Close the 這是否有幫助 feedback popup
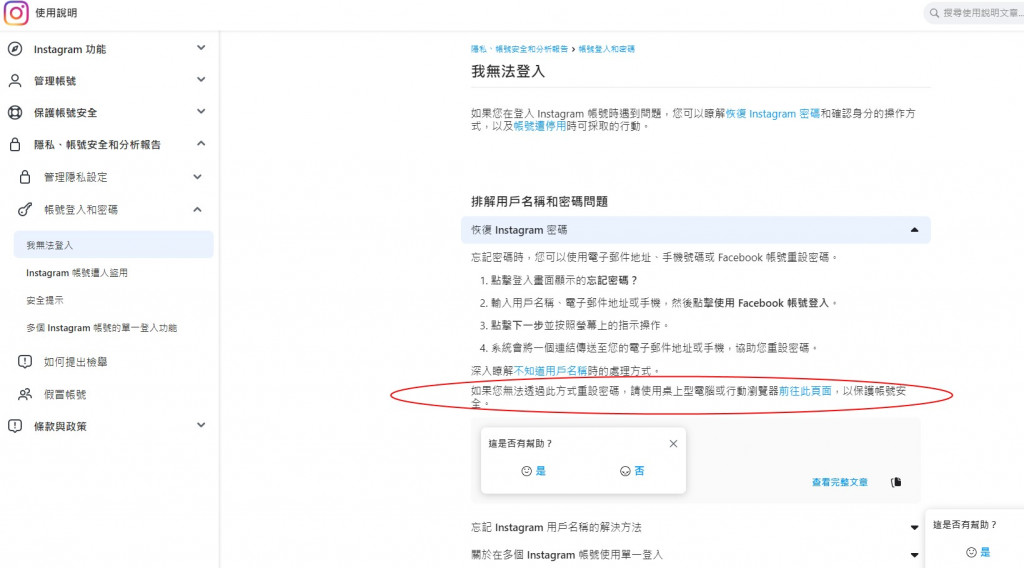 673,443
